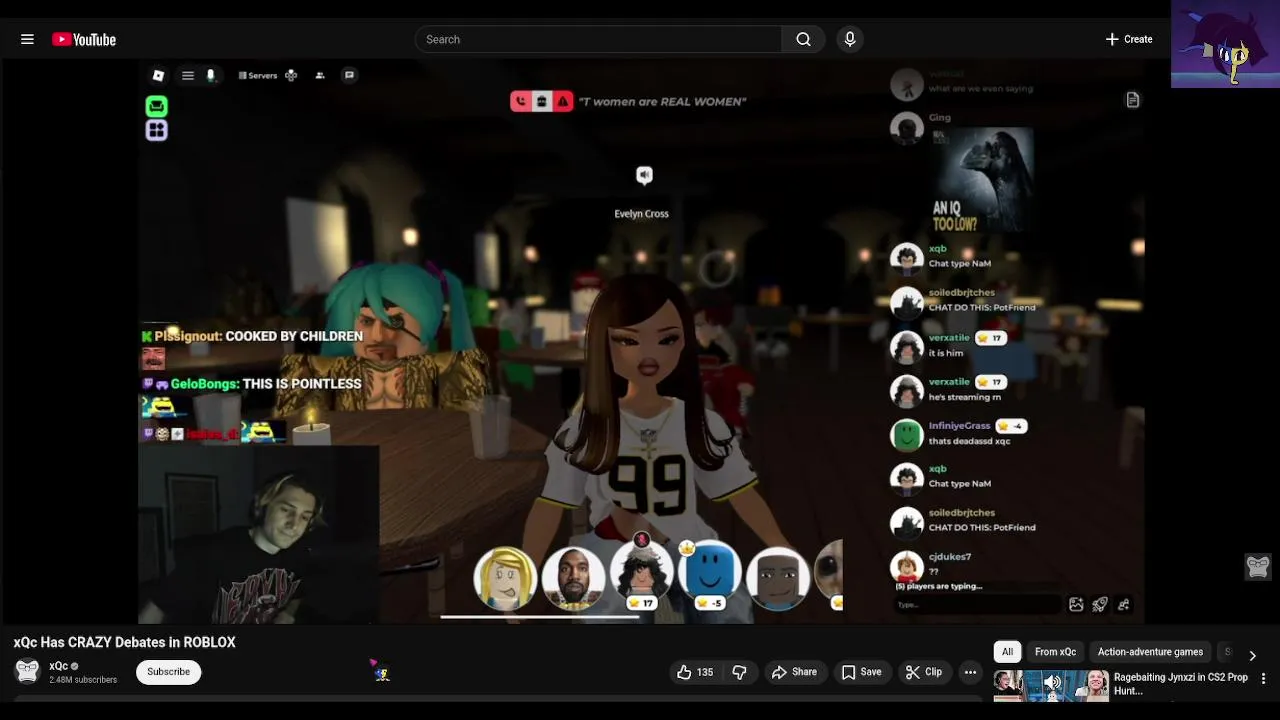The height and width of the screenshot is (720, 1280).
Task: Click the video title 'xQc Has CRAZY Debates in ROBLOX'
Action: [125, 642]
